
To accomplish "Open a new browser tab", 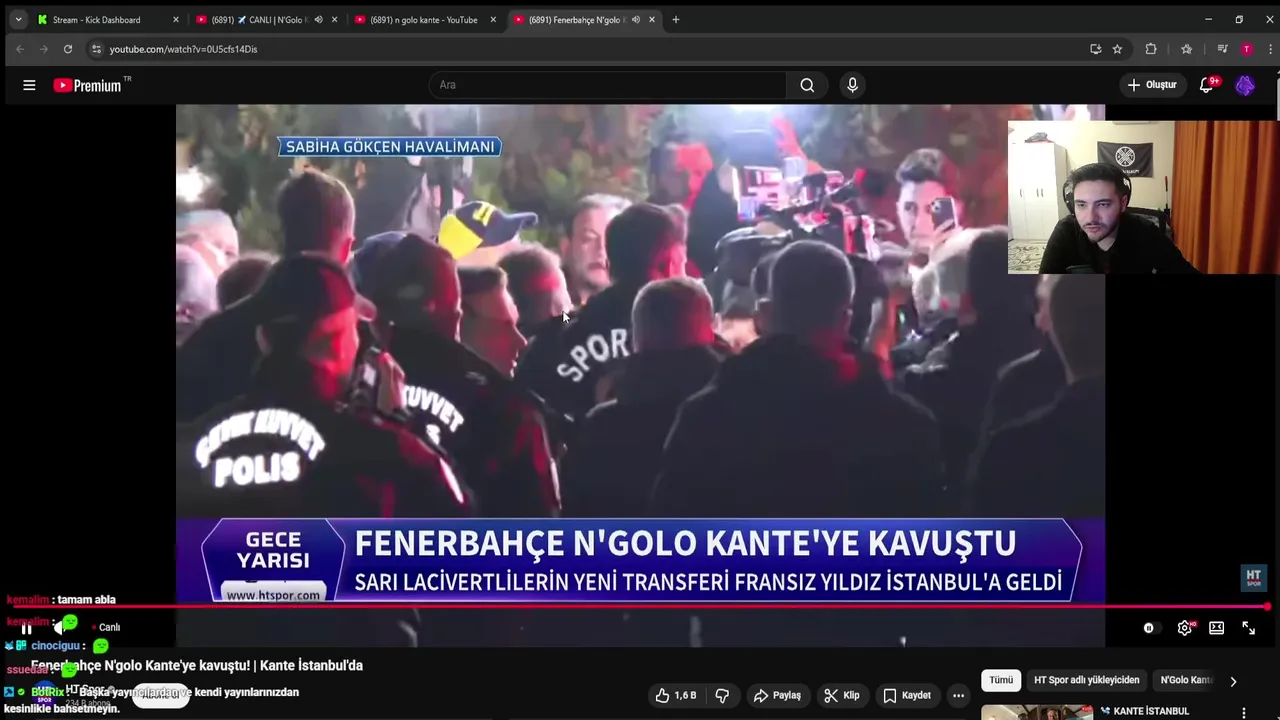I will pos(676,19).
